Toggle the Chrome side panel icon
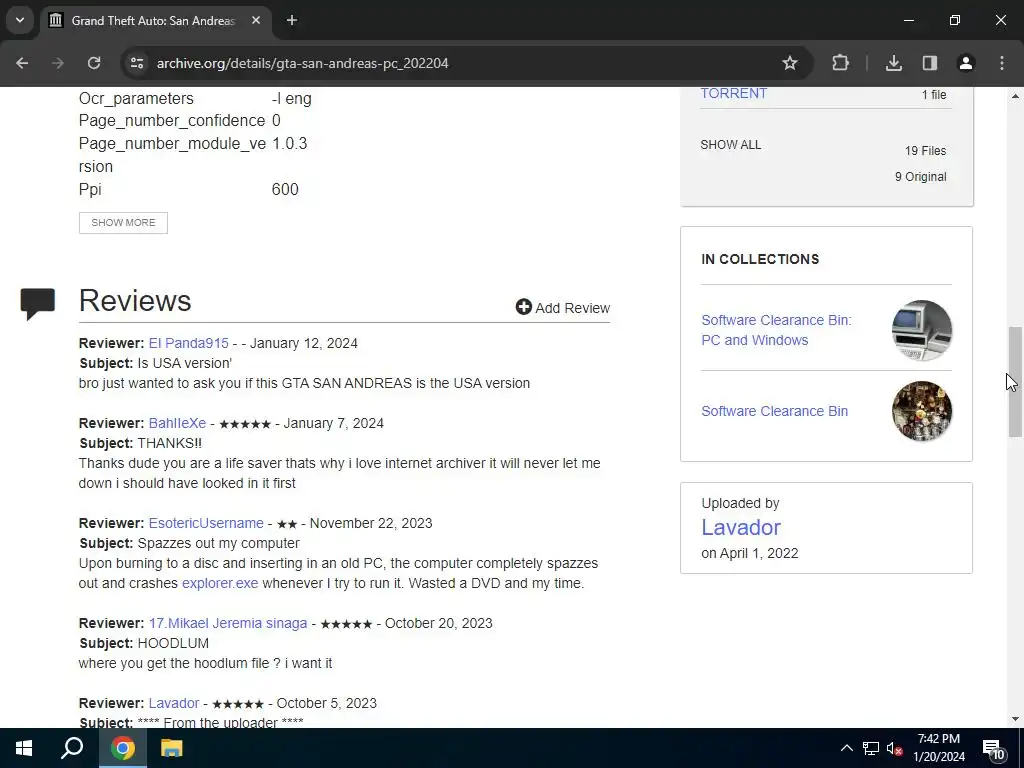The width and height of the screenshot is (1024, 768). click(x=930, y=63)
